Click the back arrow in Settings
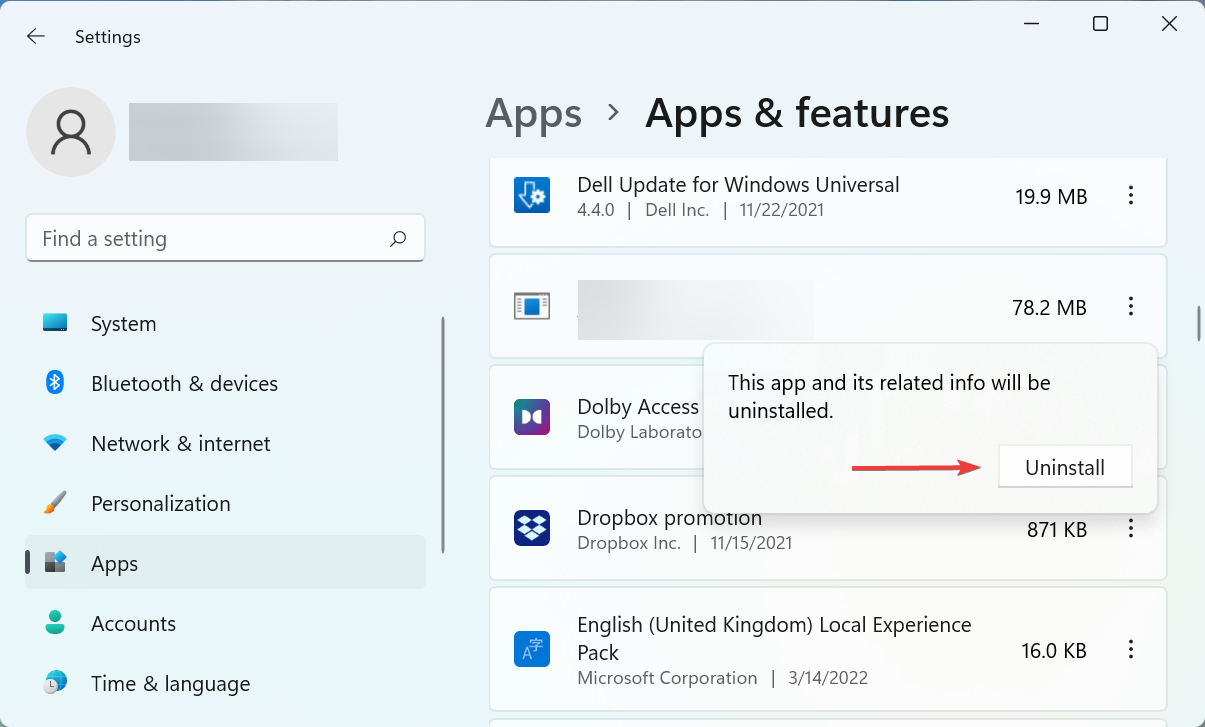 tap(35, 36)
